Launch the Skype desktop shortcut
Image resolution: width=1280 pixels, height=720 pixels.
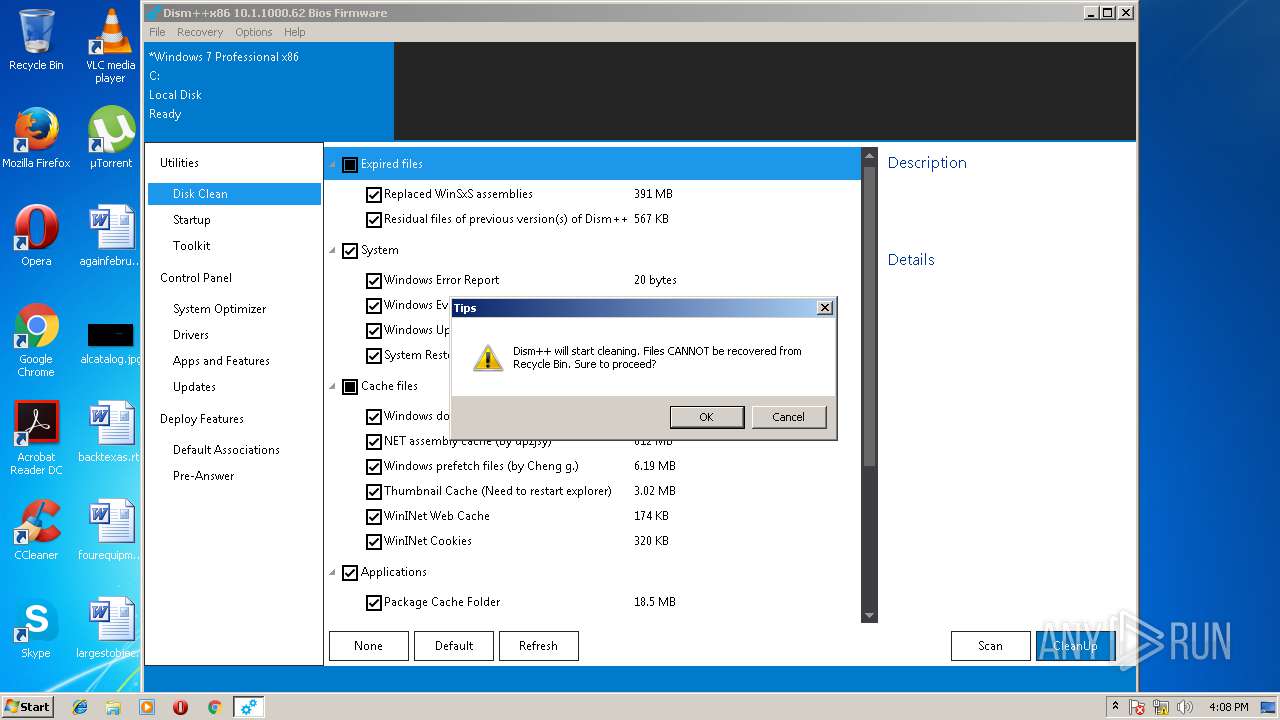click(x=36, y=628)
